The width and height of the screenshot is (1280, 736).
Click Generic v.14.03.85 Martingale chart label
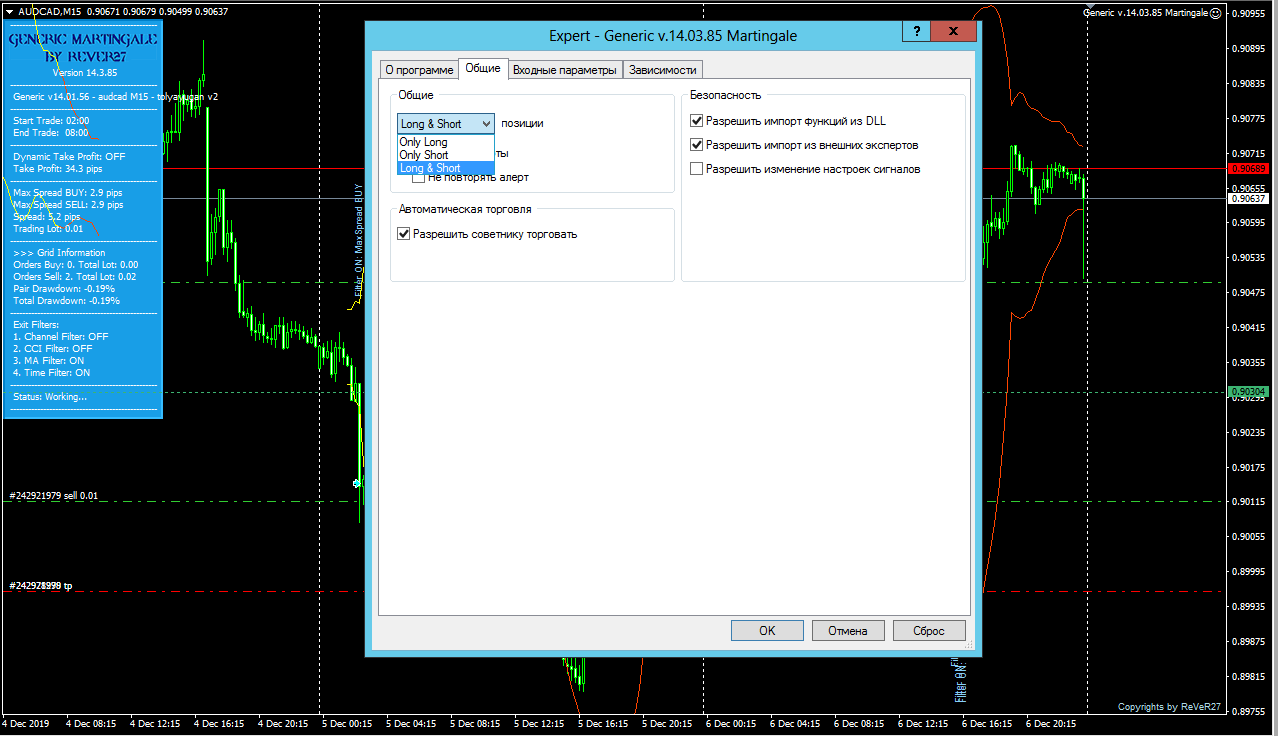(1146, 13)
